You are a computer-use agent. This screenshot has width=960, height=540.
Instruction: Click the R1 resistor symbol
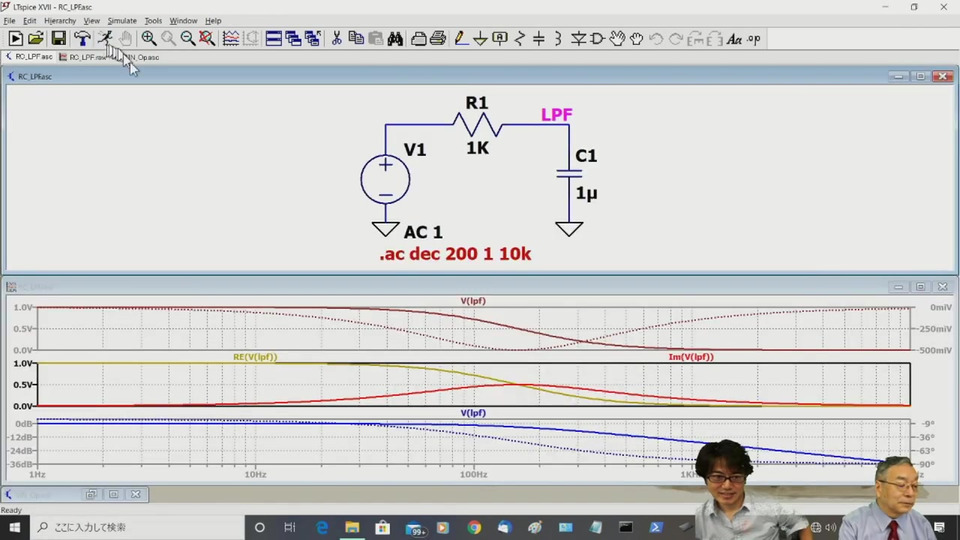[x=478, y=124]
